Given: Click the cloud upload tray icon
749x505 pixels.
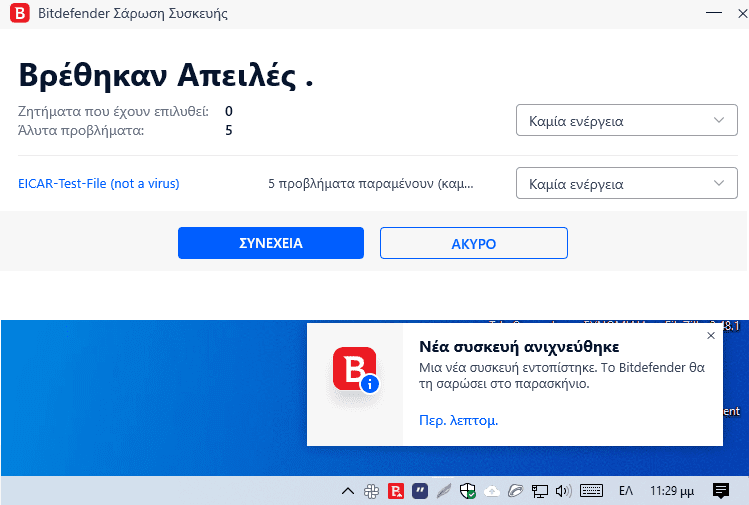Looking at the screenshot, I should 492,491.
